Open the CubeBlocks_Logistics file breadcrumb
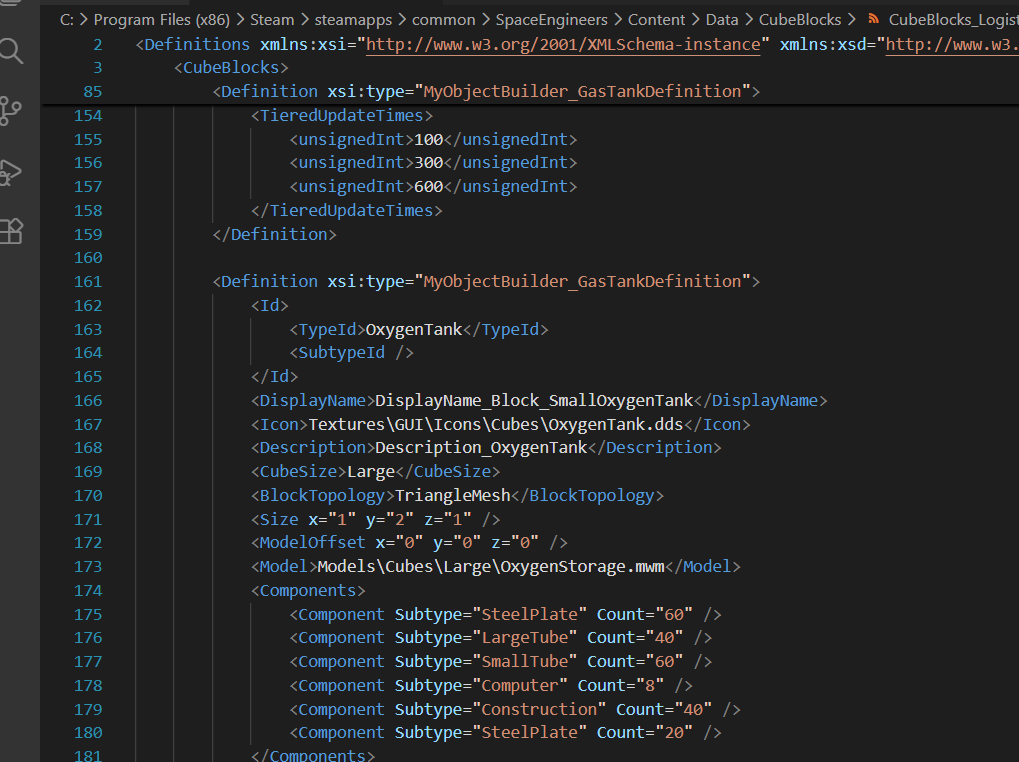The width and height of the screenshot is (1019, 762). point(950,19)
